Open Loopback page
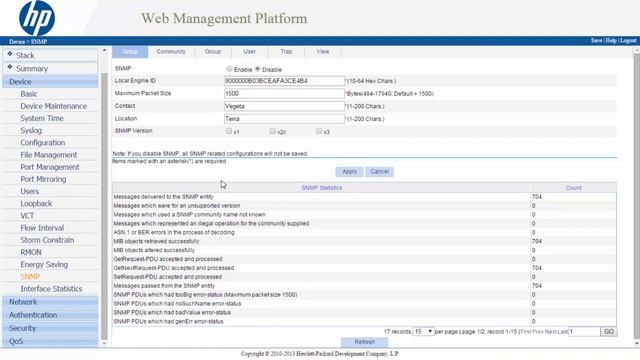640x360 pixels. 36,204
